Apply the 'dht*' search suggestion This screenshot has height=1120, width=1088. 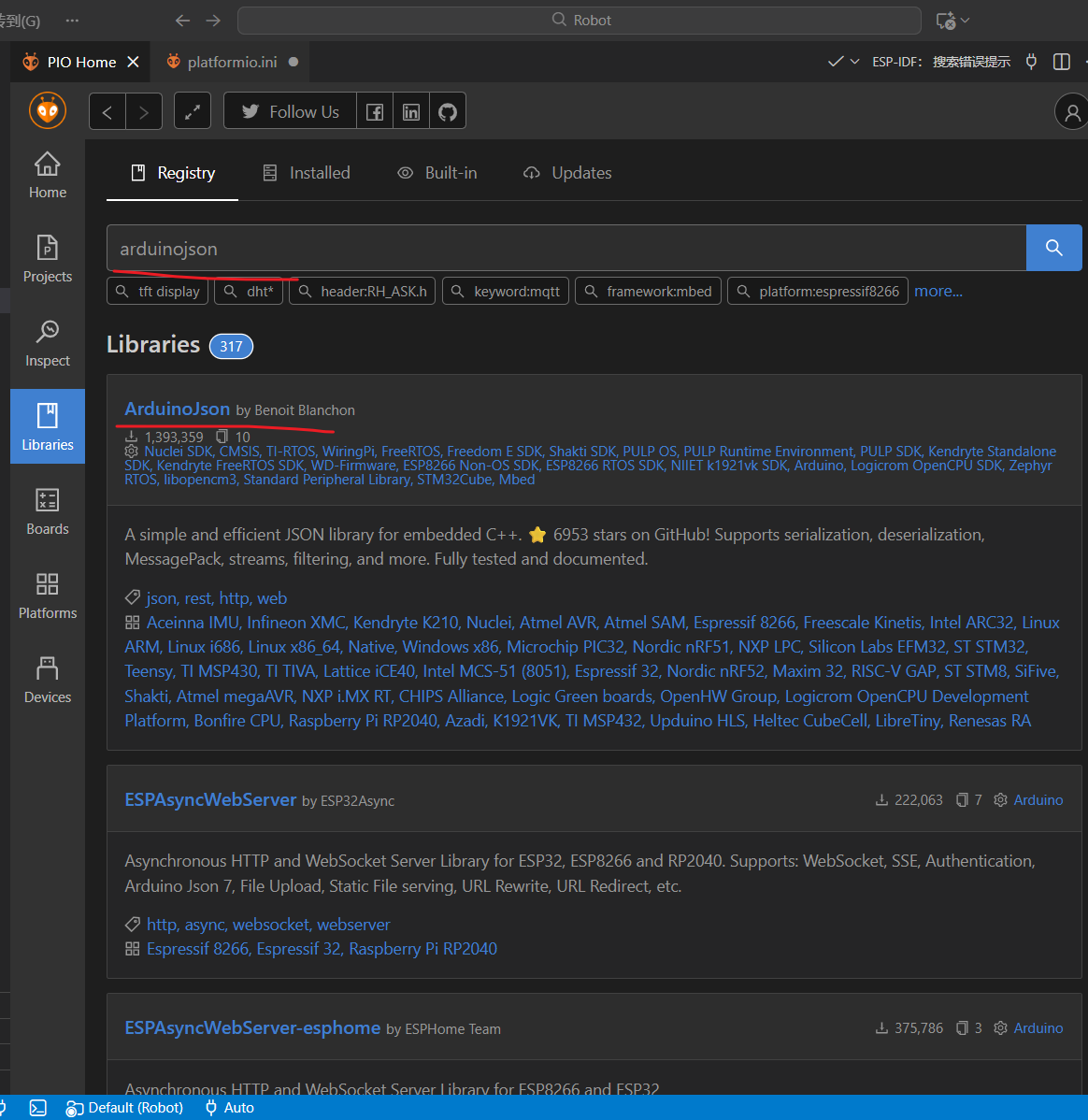(x=249, y=292)
